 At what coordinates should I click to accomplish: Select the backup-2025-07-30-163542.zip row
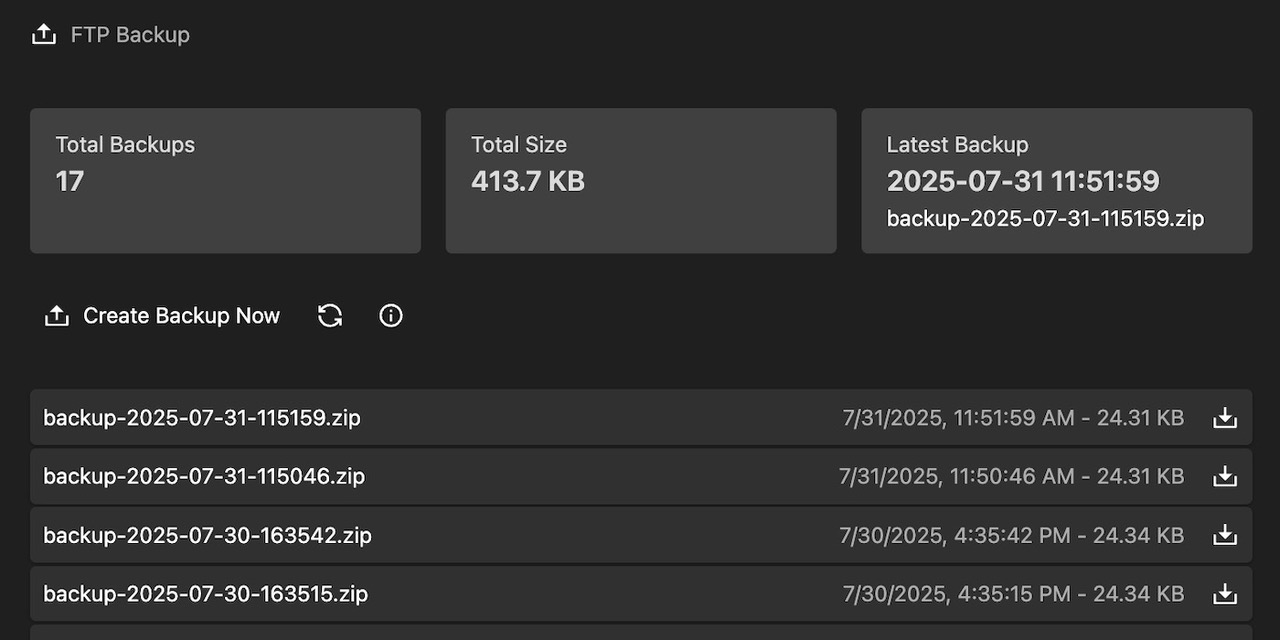pos(640,535)
